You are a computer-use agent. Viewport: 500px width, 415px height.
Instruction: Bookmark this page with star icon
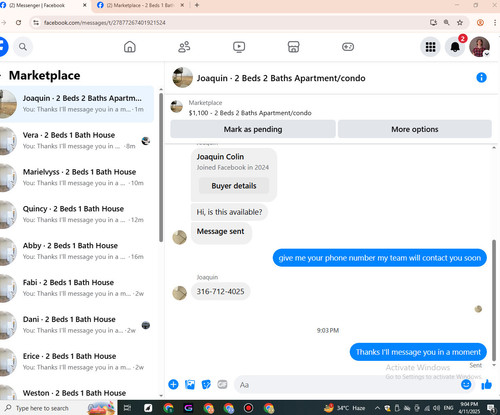click(x=460, y=23)
